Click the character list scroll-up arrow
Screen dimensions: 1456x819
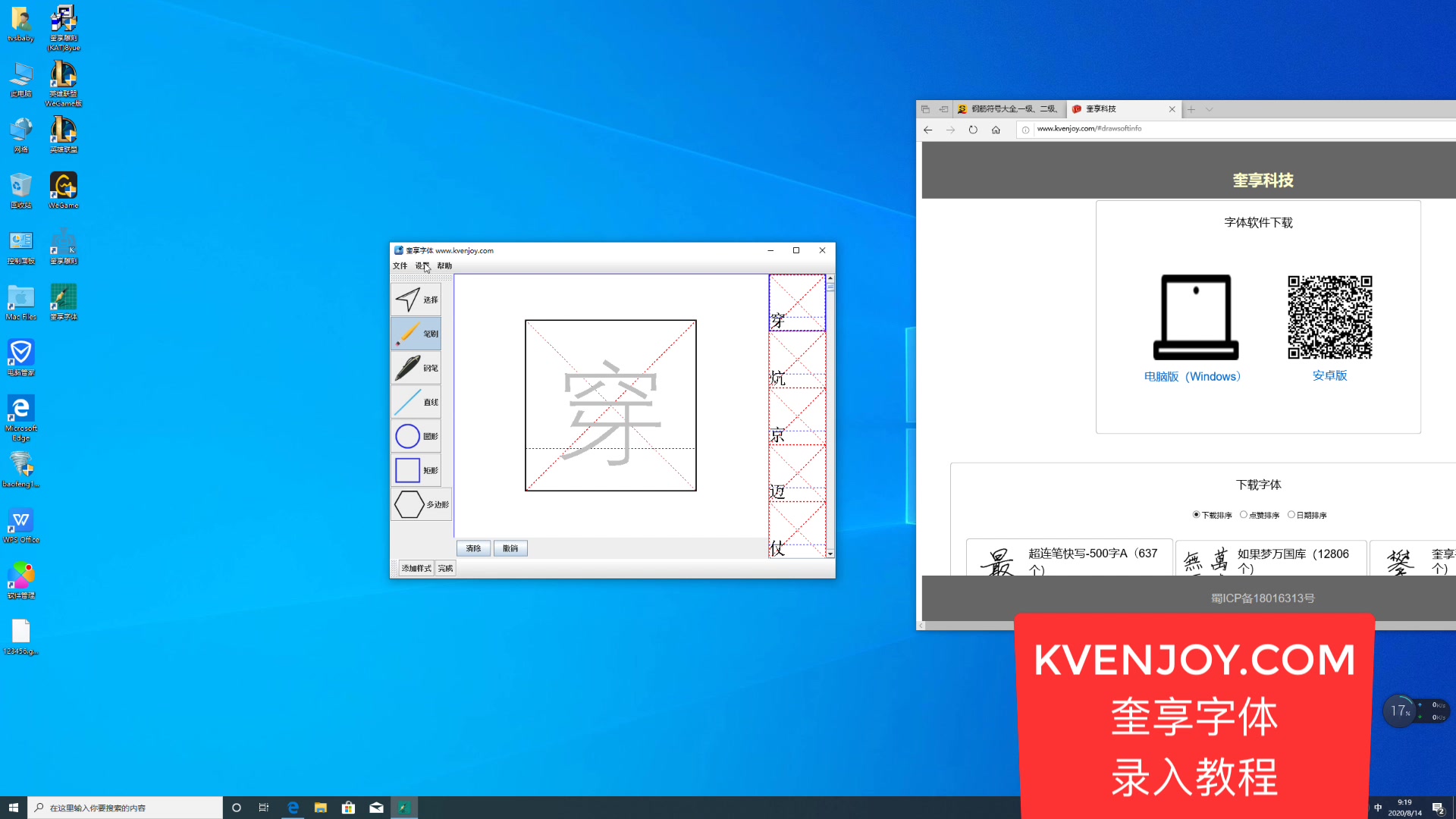click(830, 278)
